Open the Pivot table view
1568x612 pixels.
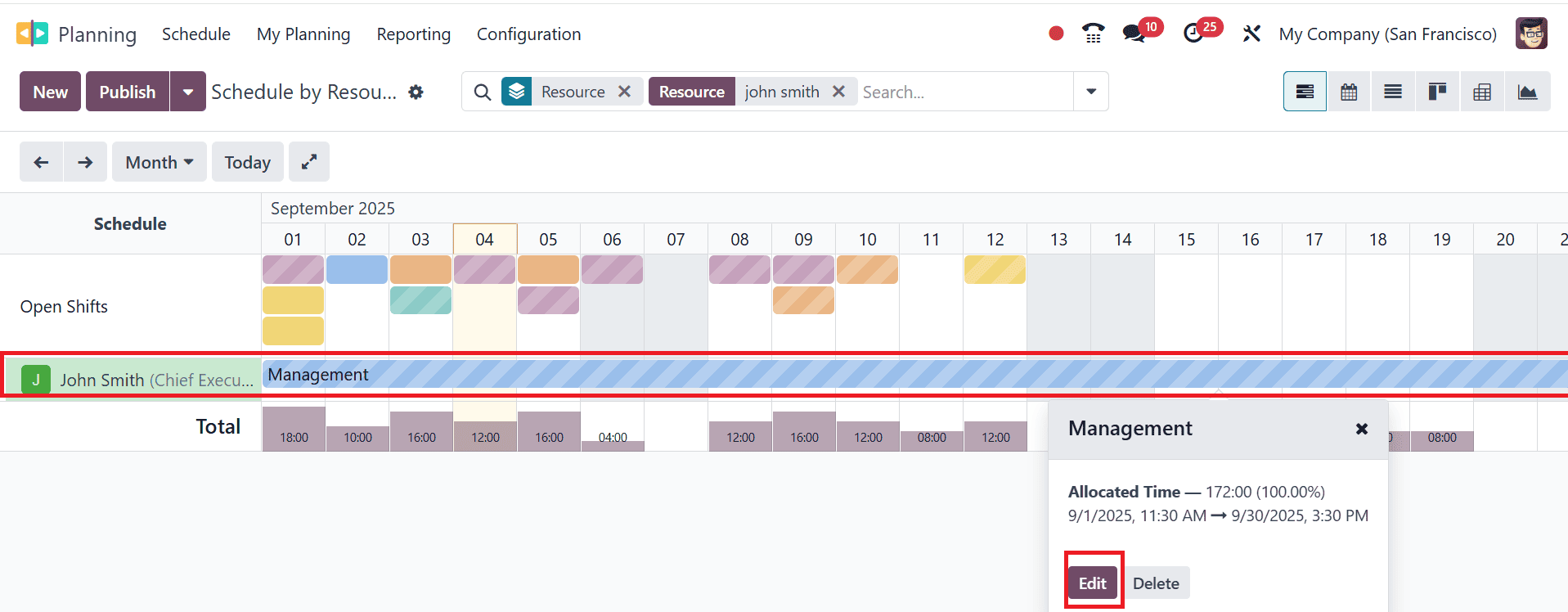click(x=1481, y=92)
